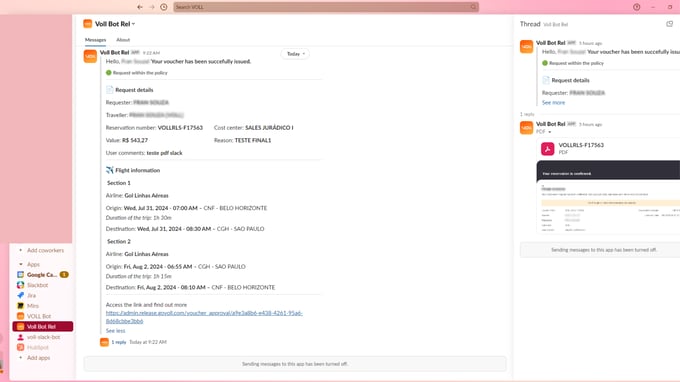
Task: Click Voll Bot Rel avatar on main message
Action: tap(90, 56)
